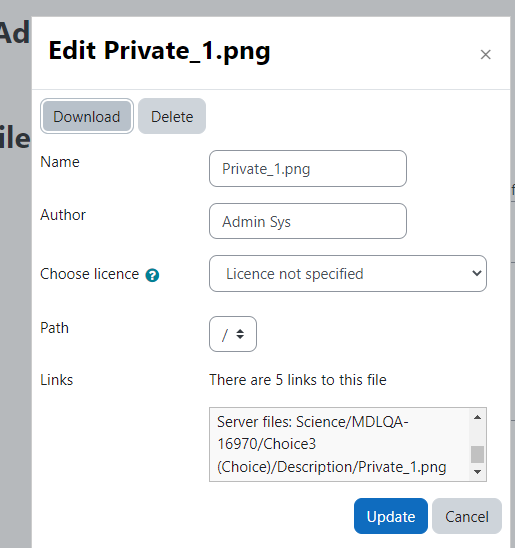Click the Author field with Admin Sys
This screenshot has height=548, width=515.
[x=308, y=221]
